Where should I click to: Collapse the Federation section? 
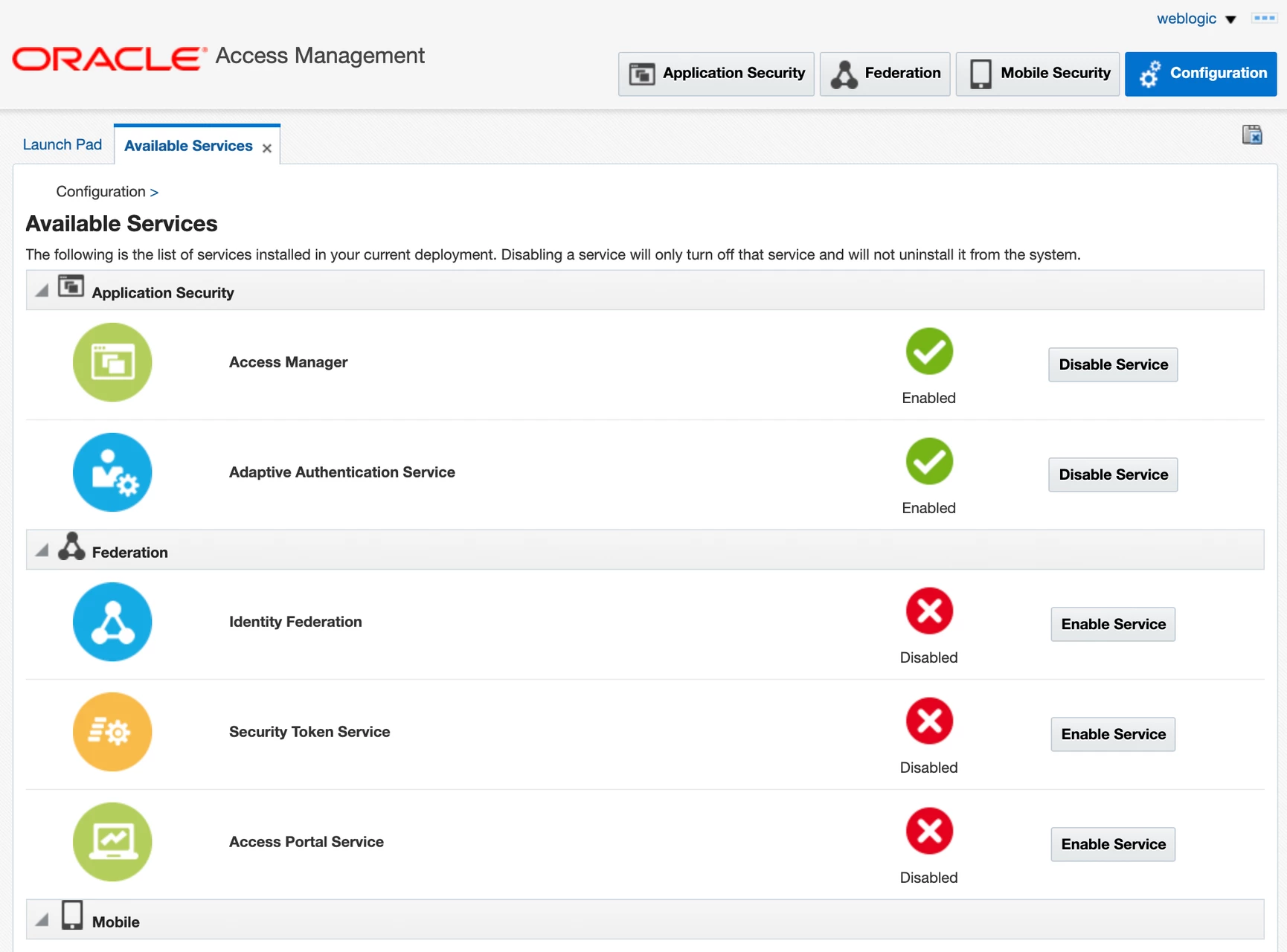pos(42,550)
